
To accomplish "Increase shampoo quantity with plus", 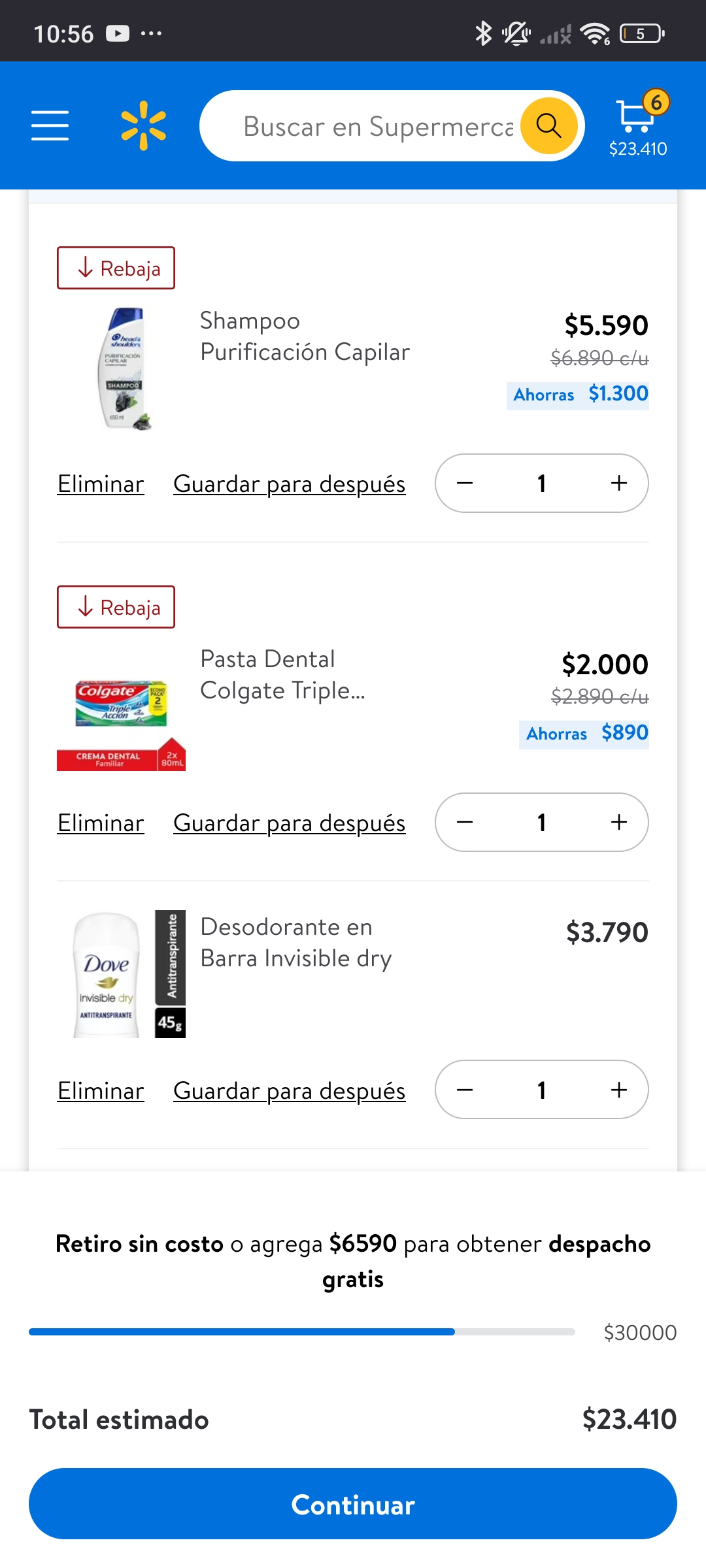I will [x=618, y=483].
